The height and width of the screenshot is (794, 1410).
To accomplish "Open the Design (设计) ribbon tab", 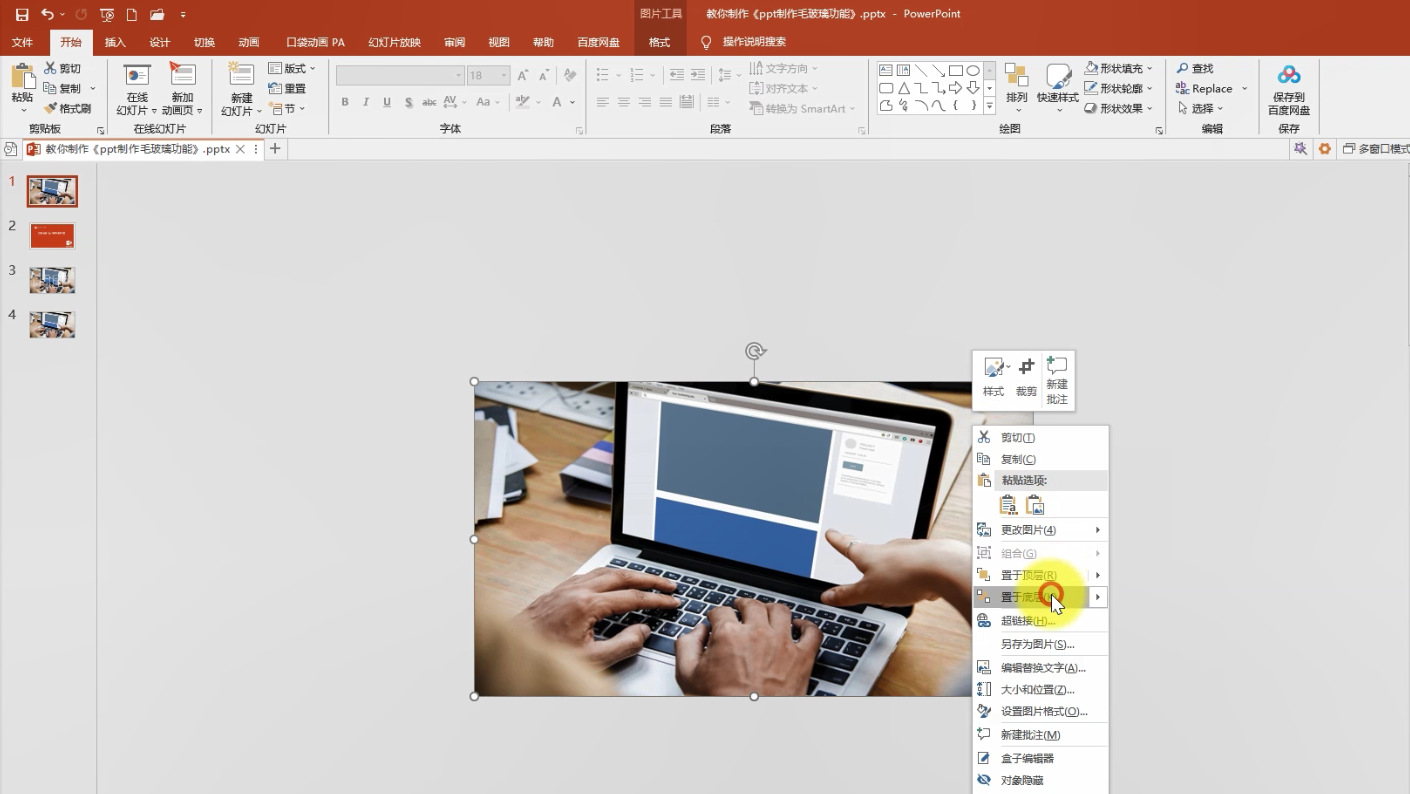I will (x=160, y=42).
